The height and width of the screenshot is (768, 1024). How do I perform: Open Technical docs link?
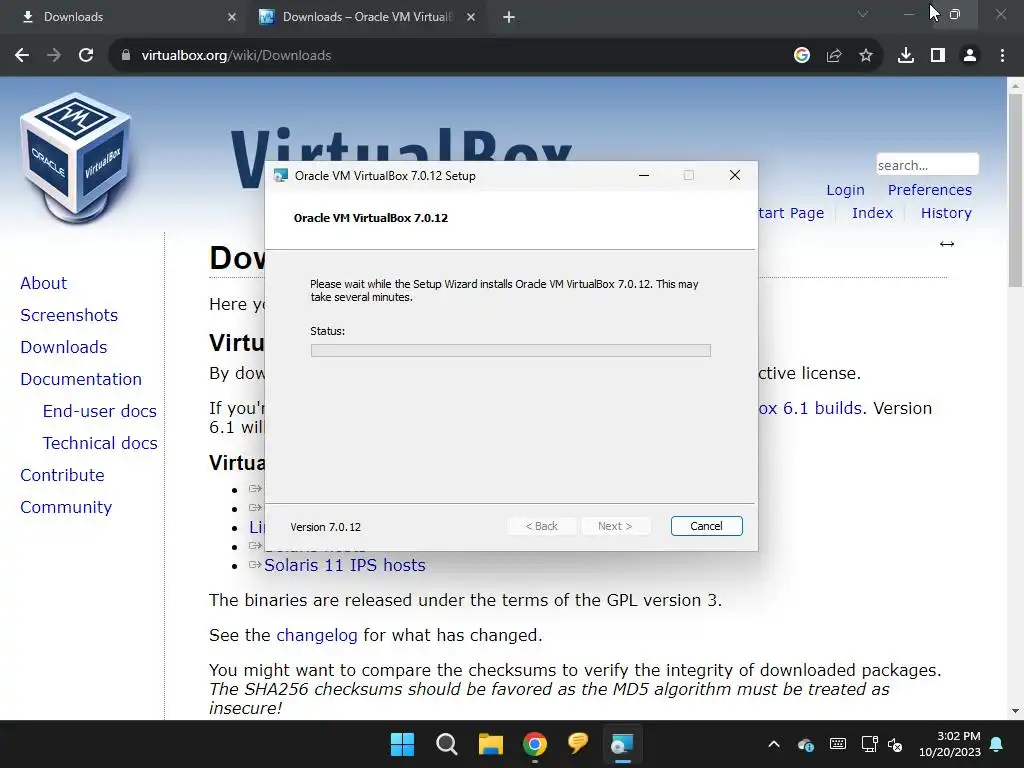(x=100, y=443)
